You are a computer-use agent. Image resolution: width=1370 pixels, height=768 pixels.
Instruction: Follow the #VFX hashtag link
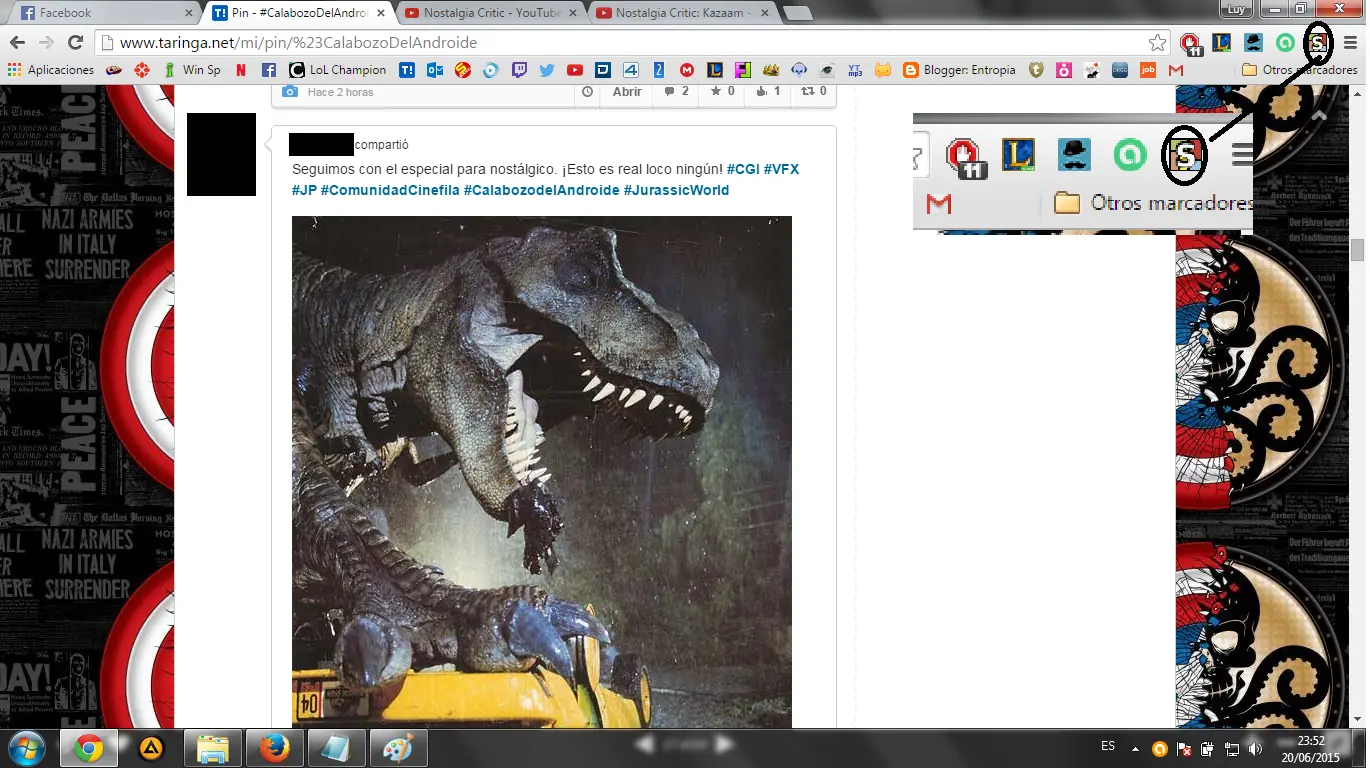point(781,169)
